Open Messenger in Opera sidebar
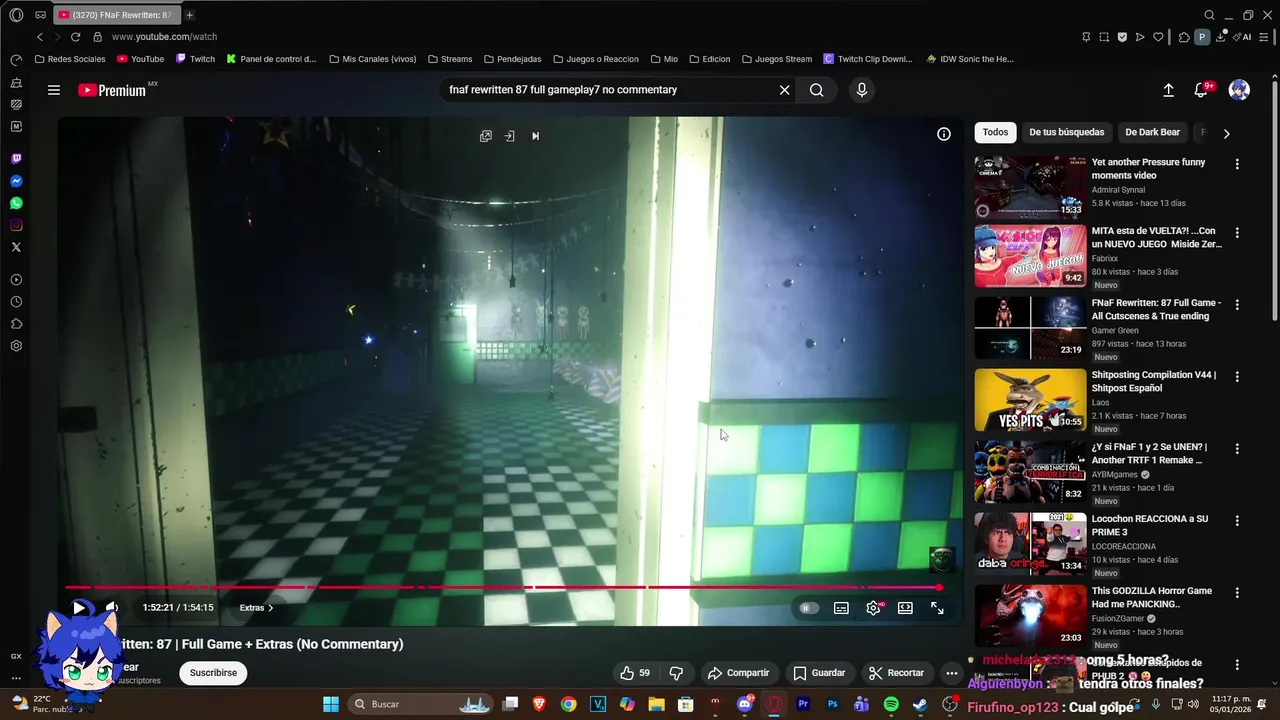 [16, 181]
